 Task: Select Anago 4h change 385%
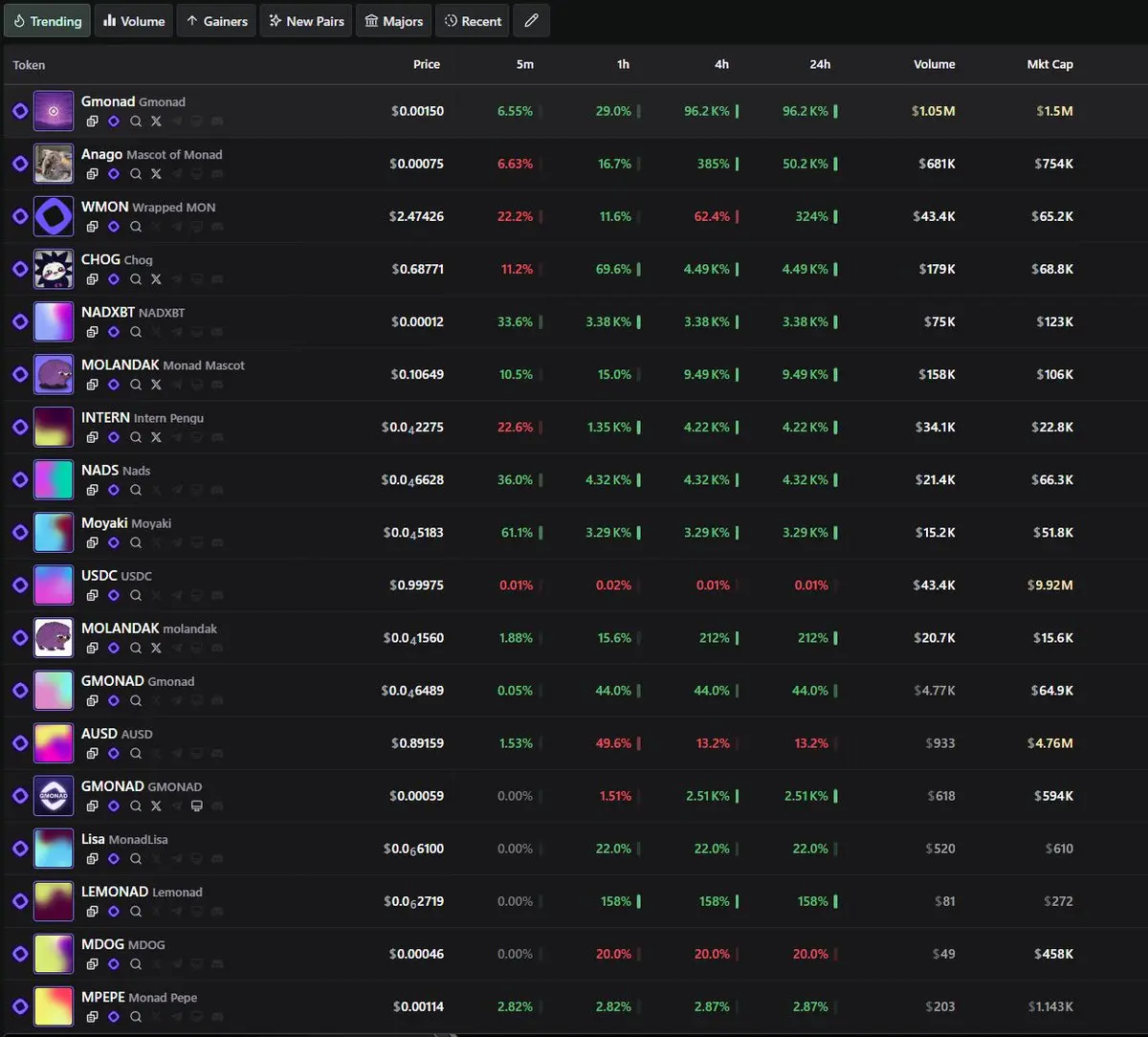tap(714, 165)
